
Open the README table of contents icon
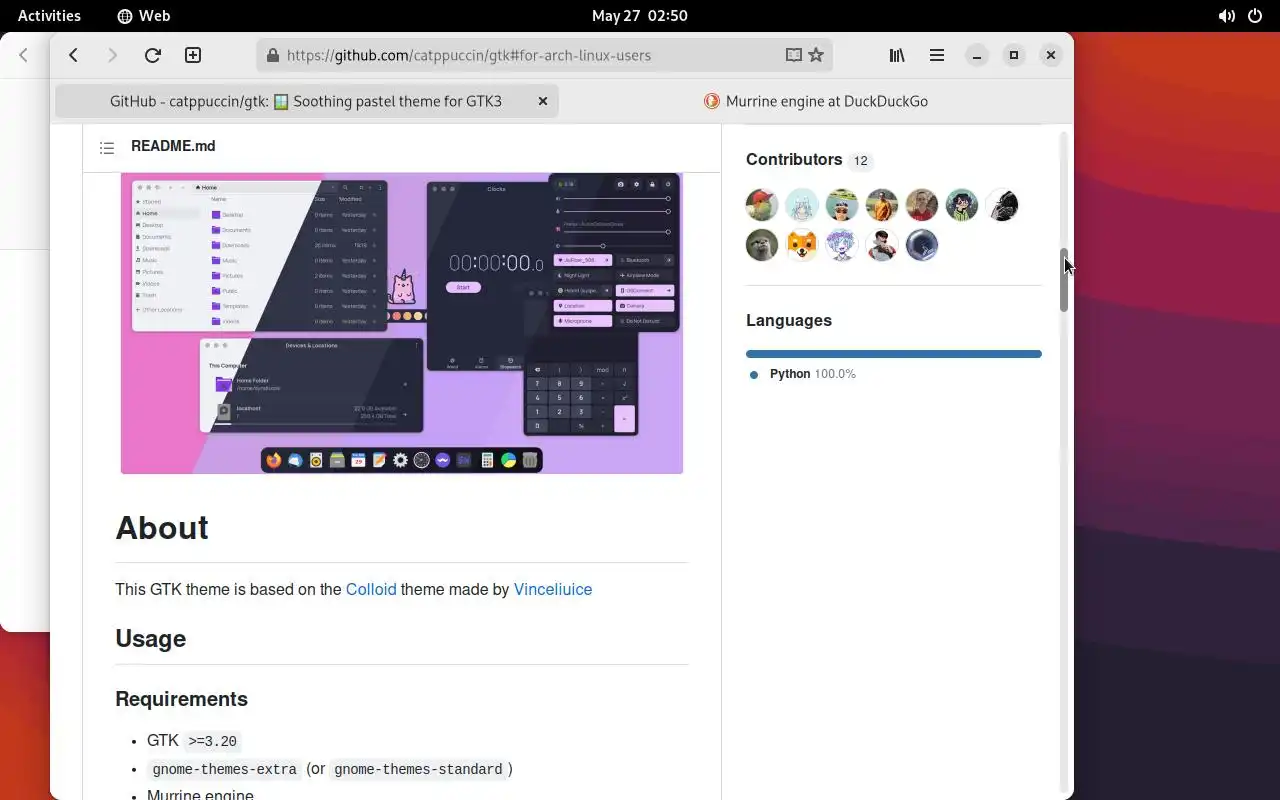(x=107, y=147)
